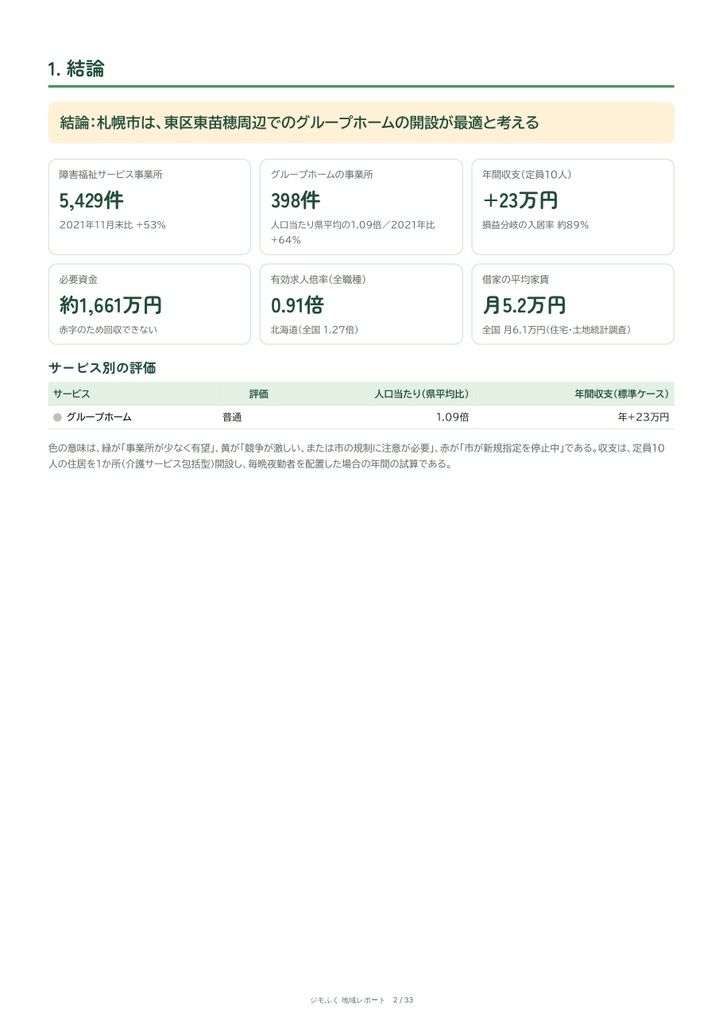Select the '398件' value
Screen dimensions: 723x1024
[296, 200]
